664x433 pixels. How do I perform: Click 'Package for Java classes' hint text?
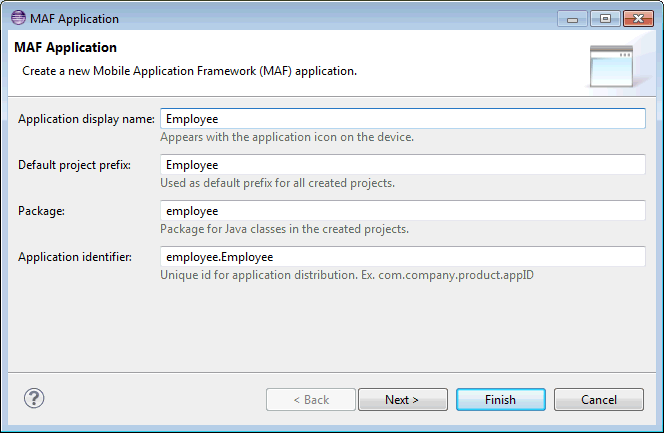coord(284,229)
